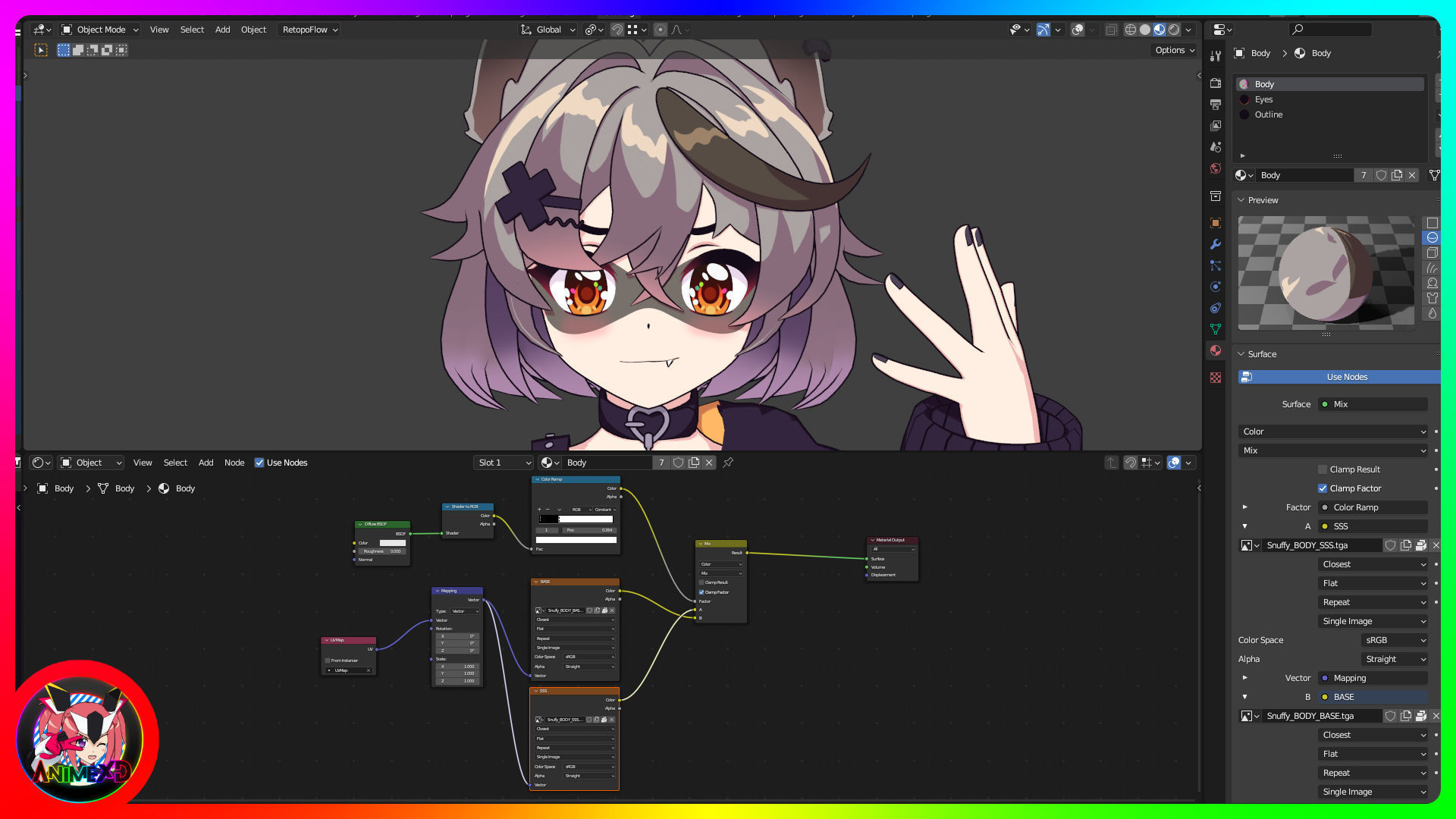Select the cube preview shape icon
The height and width of the screenshot is (819, 1456).
tap(1432, 253)
